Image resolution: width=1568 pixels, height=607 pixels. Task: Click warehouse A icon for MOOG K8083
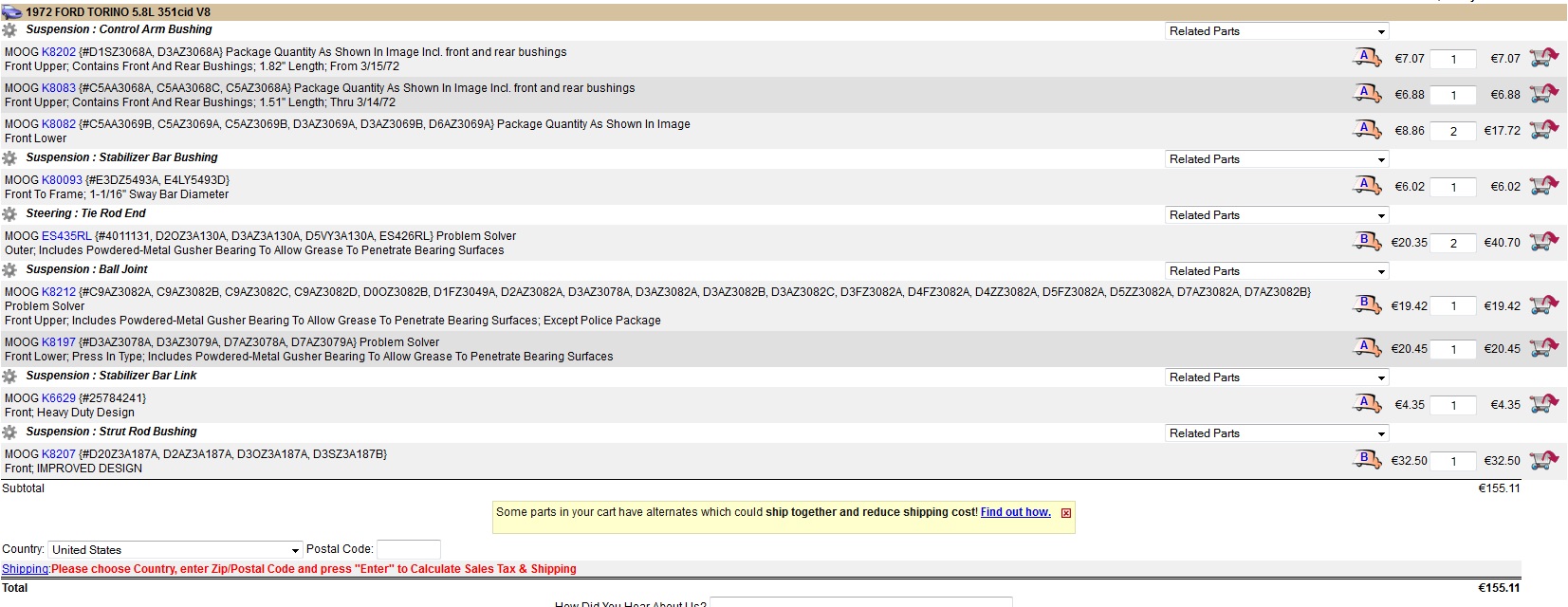[1366, 93]
